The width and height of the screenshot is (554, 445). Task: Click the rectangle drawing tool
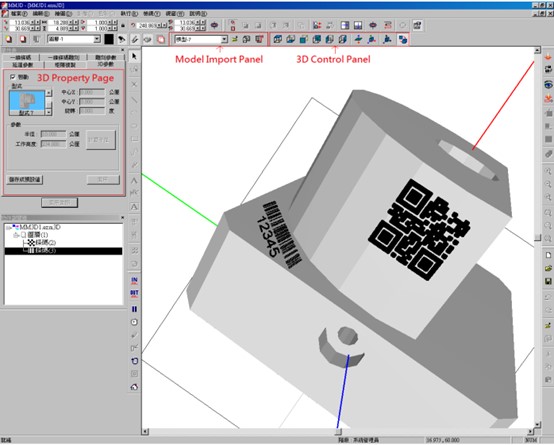pyautogui.click(x=134, y=139)
